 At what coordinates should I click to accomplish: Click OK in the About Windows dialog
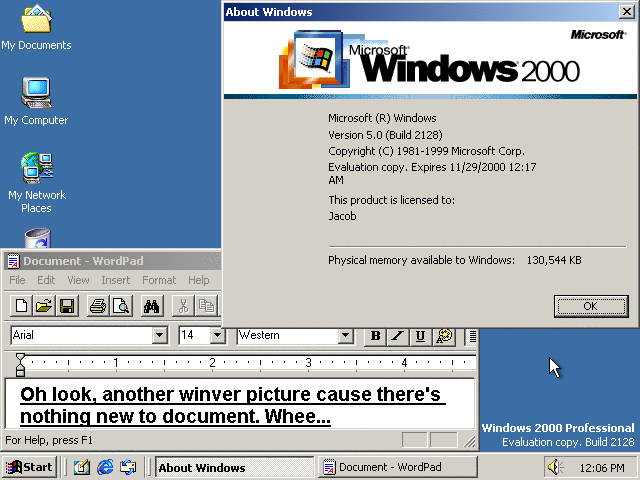point(591,306)
